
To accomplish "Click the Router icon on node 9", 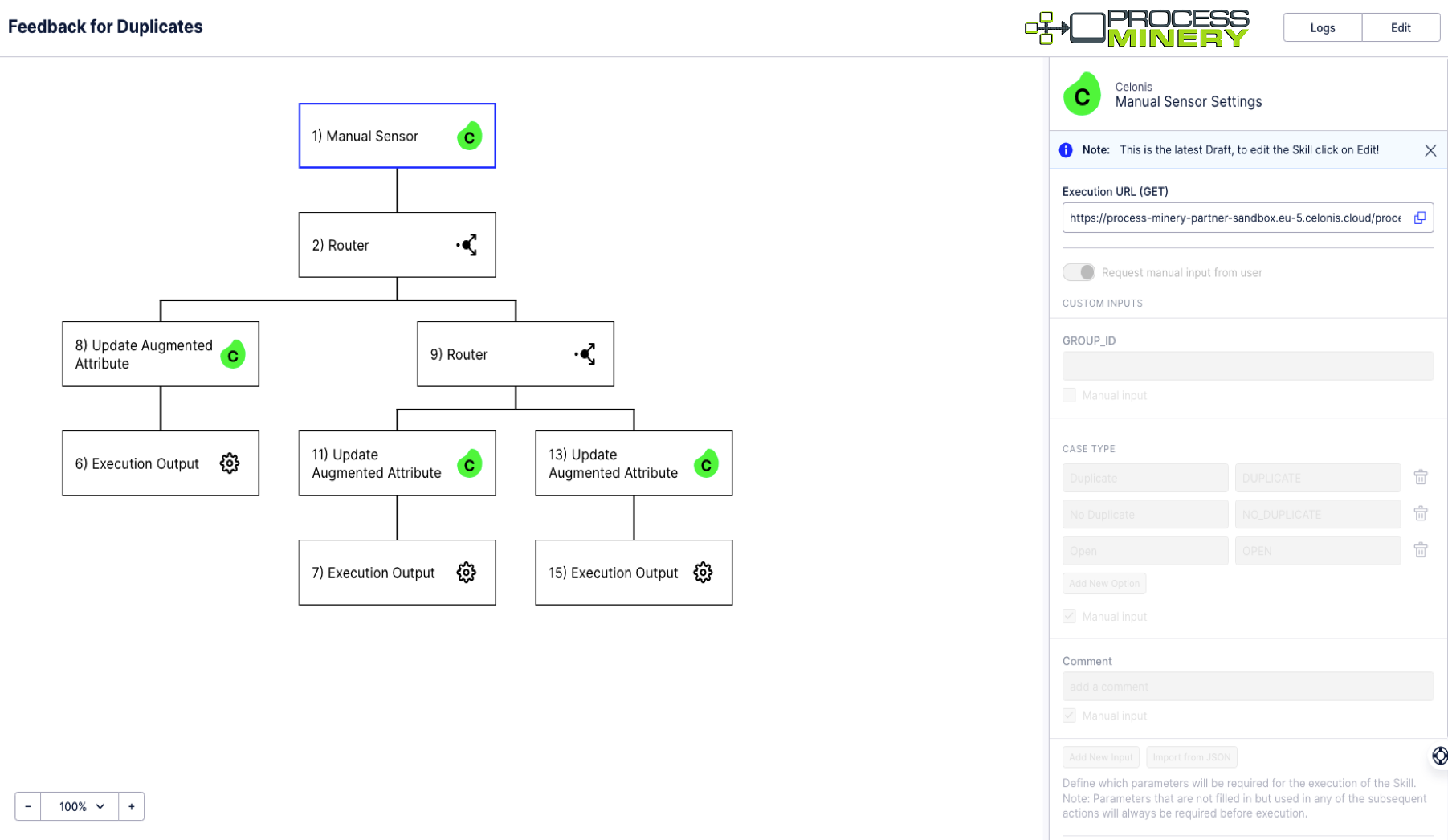I will pos(585,353).
